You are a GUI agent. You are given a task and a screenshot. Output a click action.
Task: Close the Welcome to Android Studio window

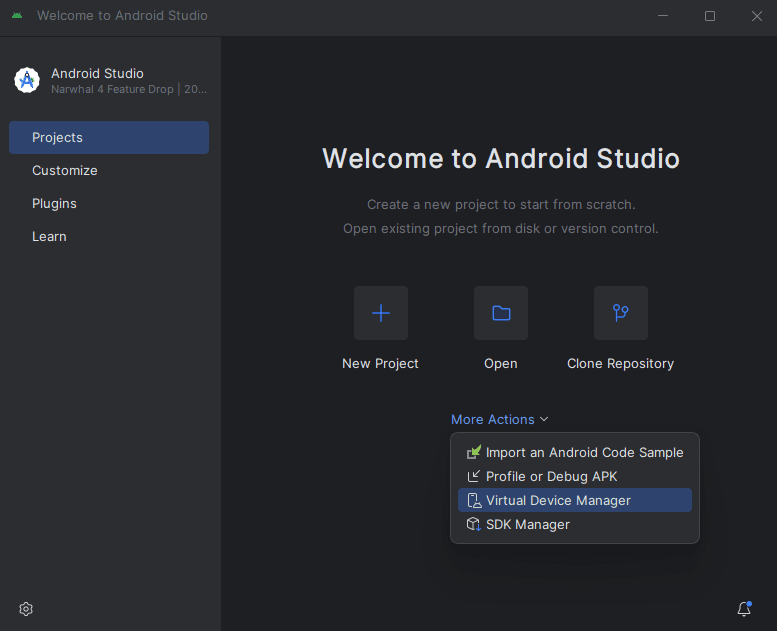point(756,16)
